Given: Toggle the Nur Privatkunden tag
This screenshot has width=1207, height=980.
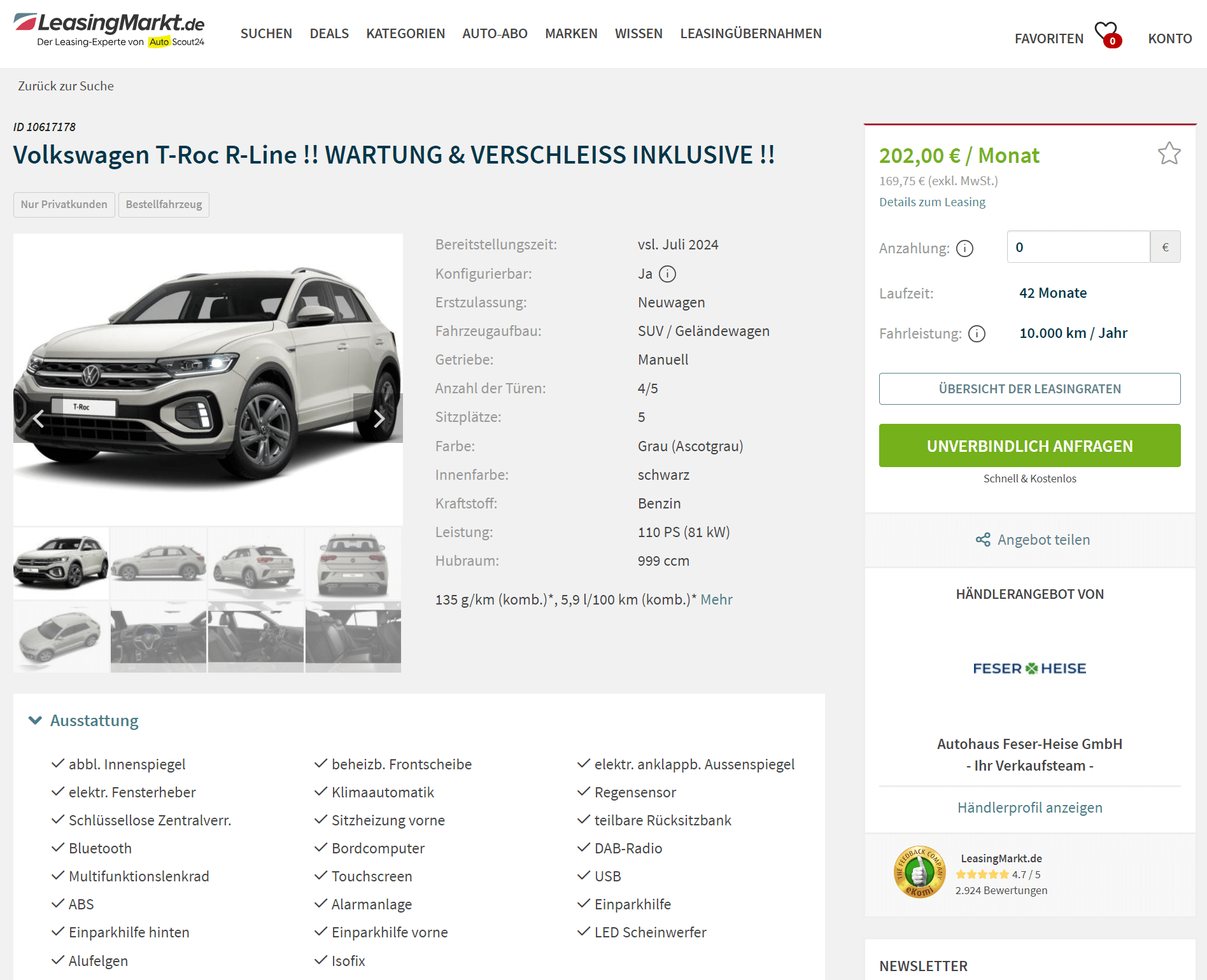Looking at the screenshot, I should 64,204.
